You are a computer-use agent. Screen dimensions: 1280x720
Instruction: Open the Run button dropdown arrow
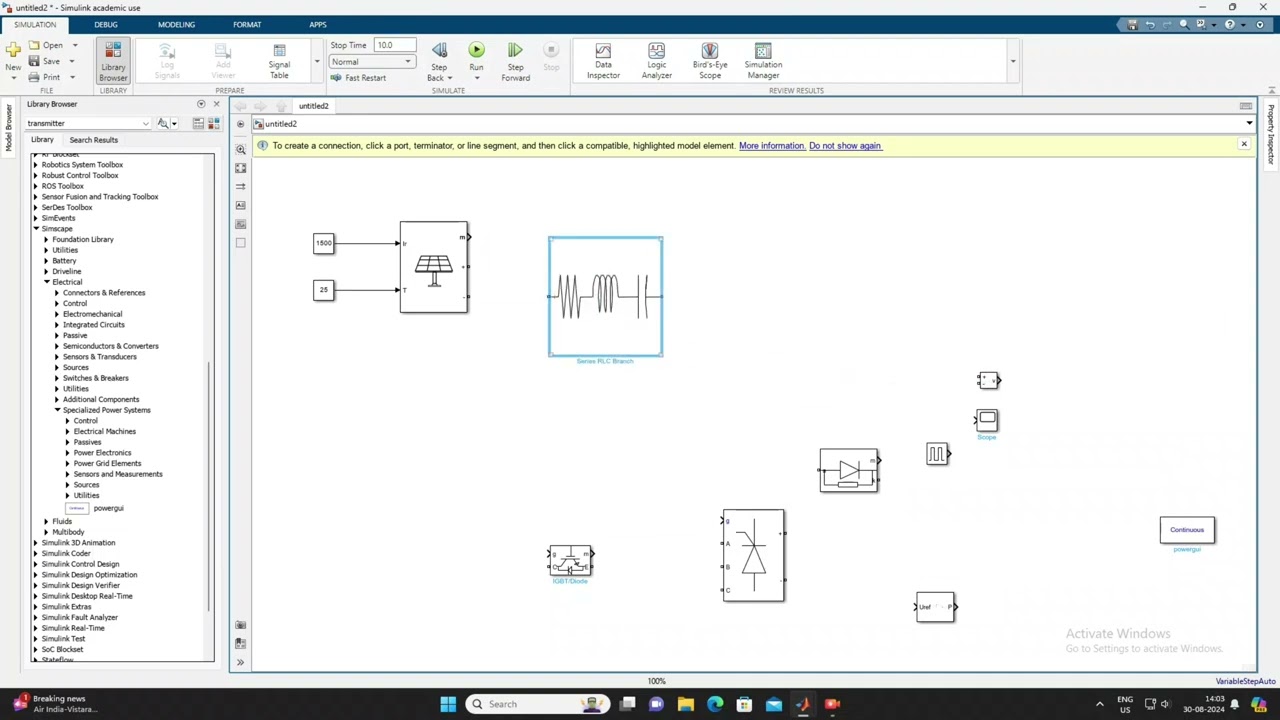click(476, 78)
